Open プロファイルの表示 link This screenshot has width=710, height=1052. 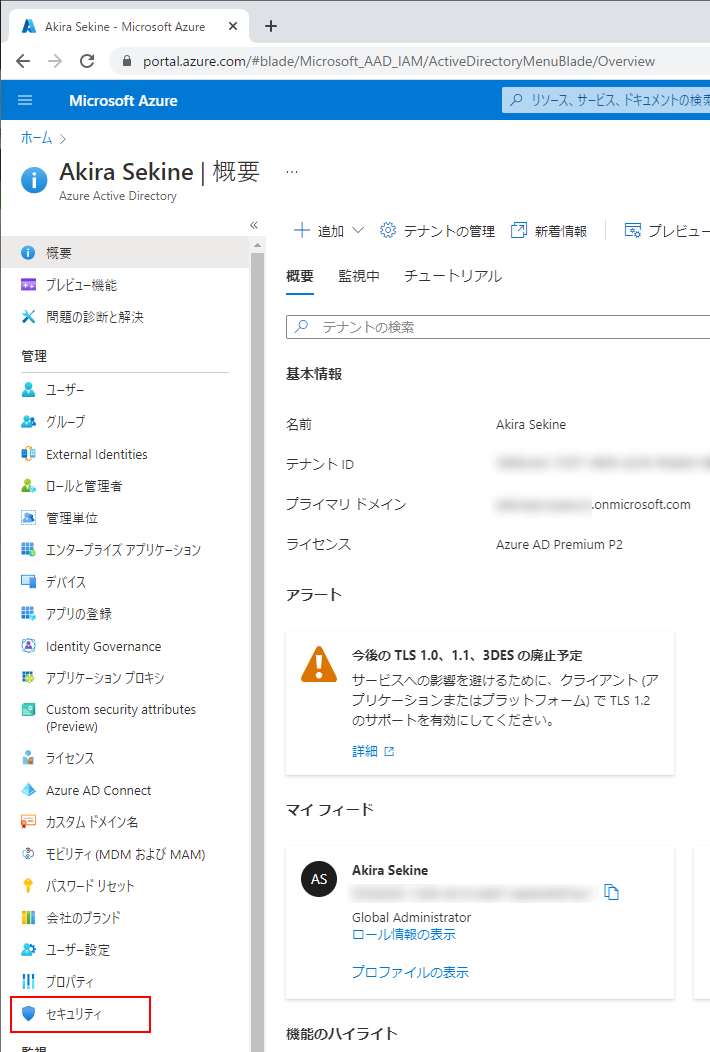pyautogui.click(x=411, y=972)
